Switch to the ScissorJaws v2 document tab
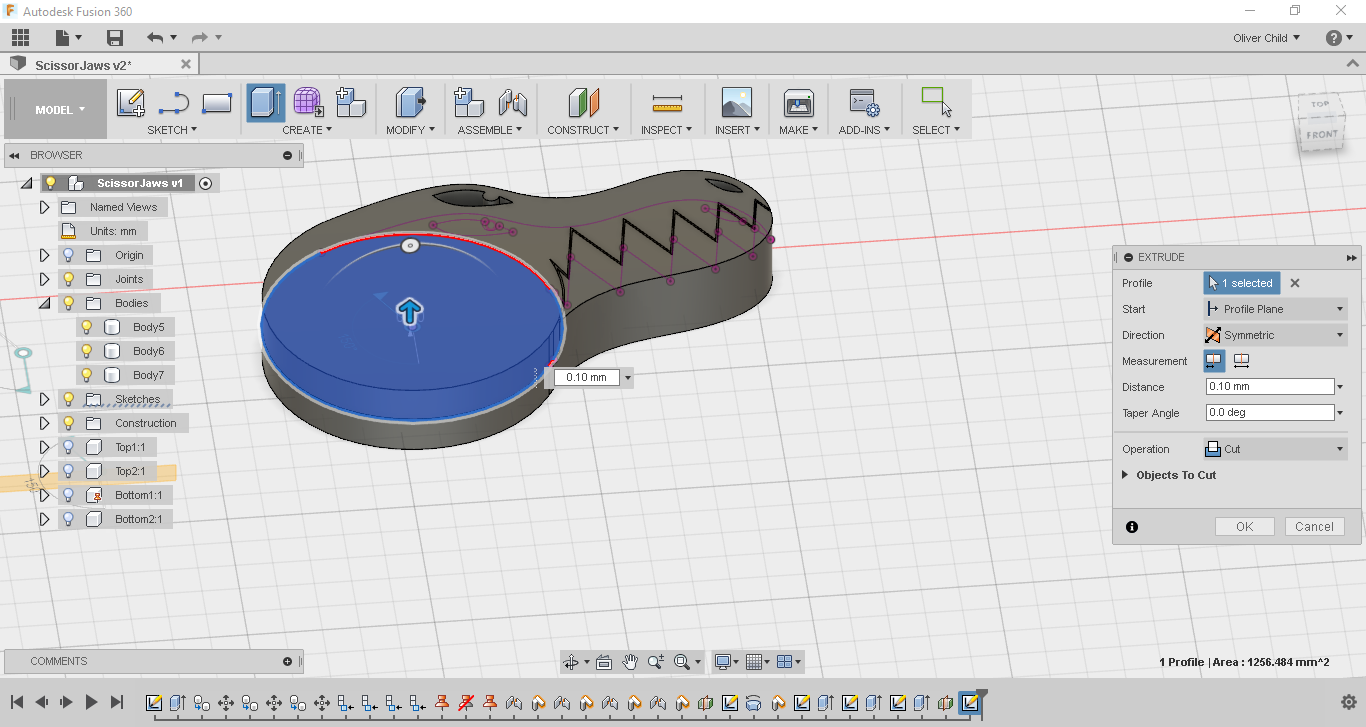 [x=84, y=64]
